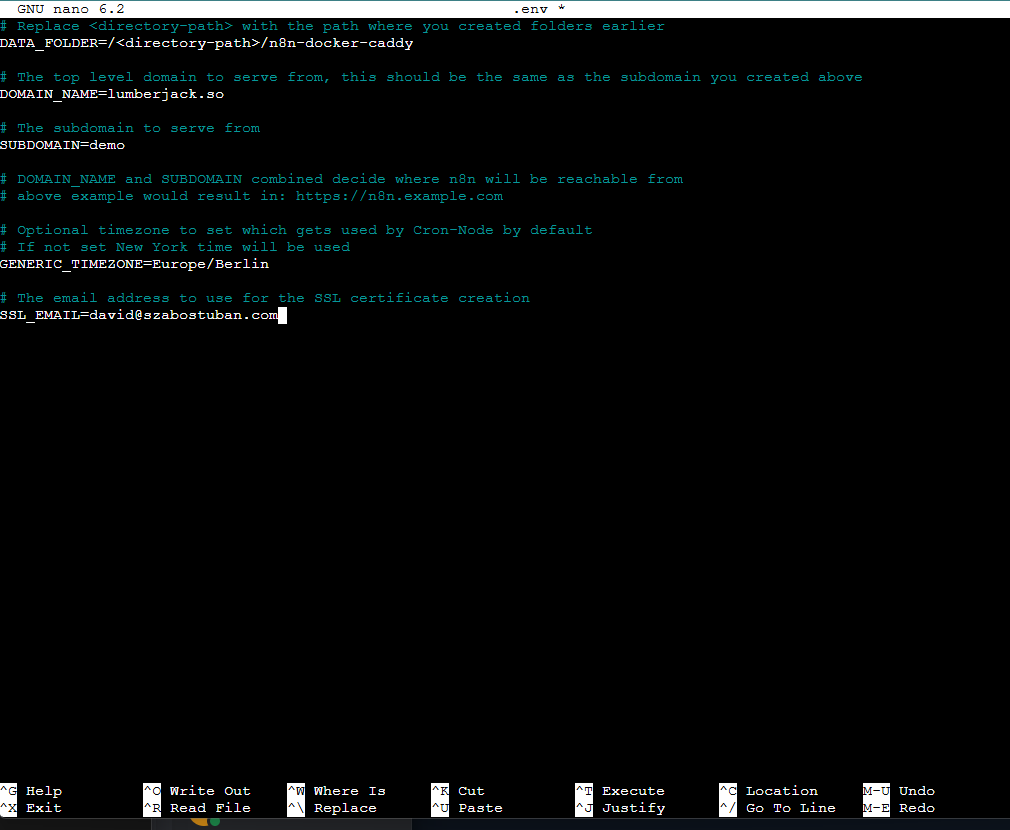Click the ^C Location shortcut
This screenshot has width=1010, height=830.
click(x=768, y=791)
